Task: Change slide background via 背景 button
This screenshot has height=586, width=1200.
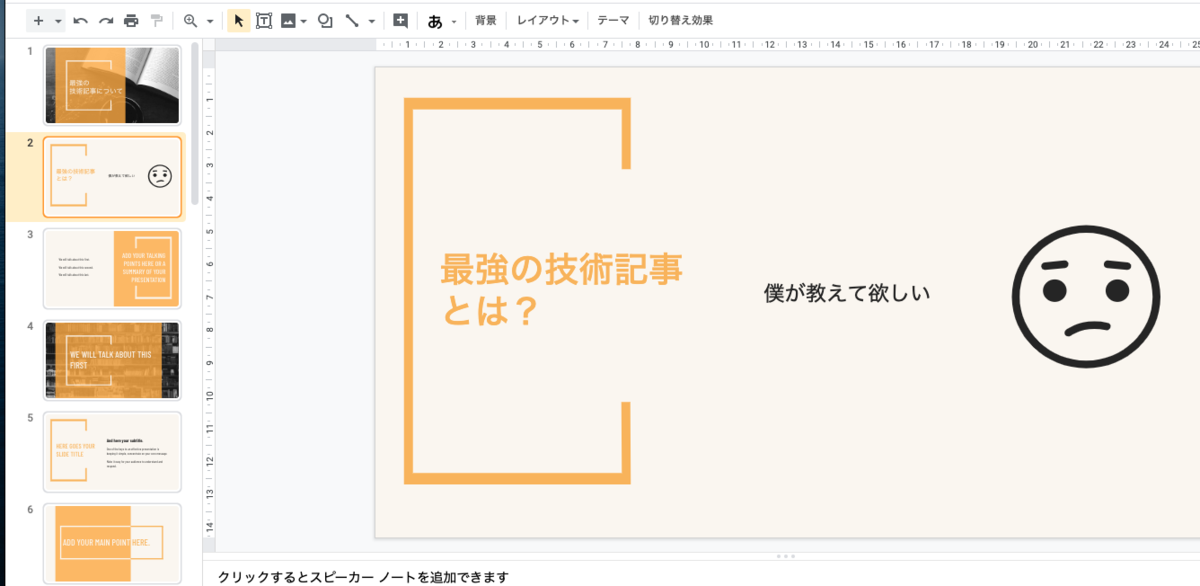Action: click(485, 18)
